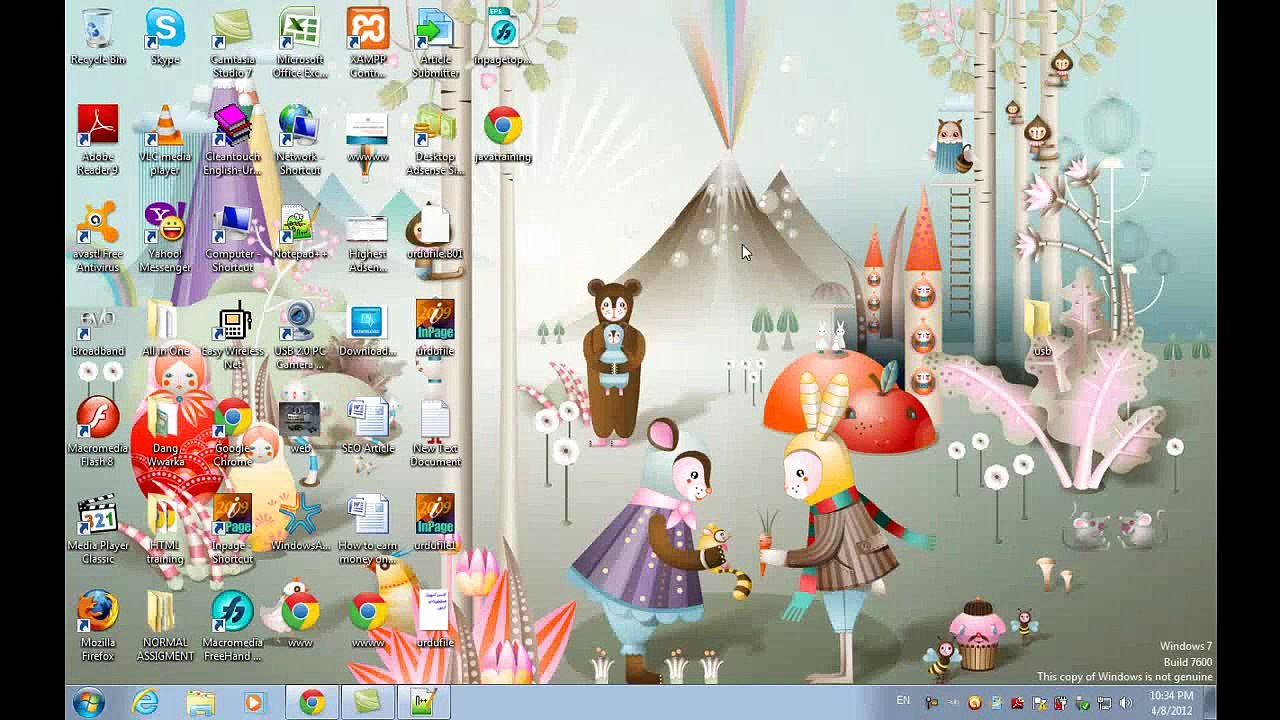
Task: Open avast orange tray icon
Action: pos(975,703)
